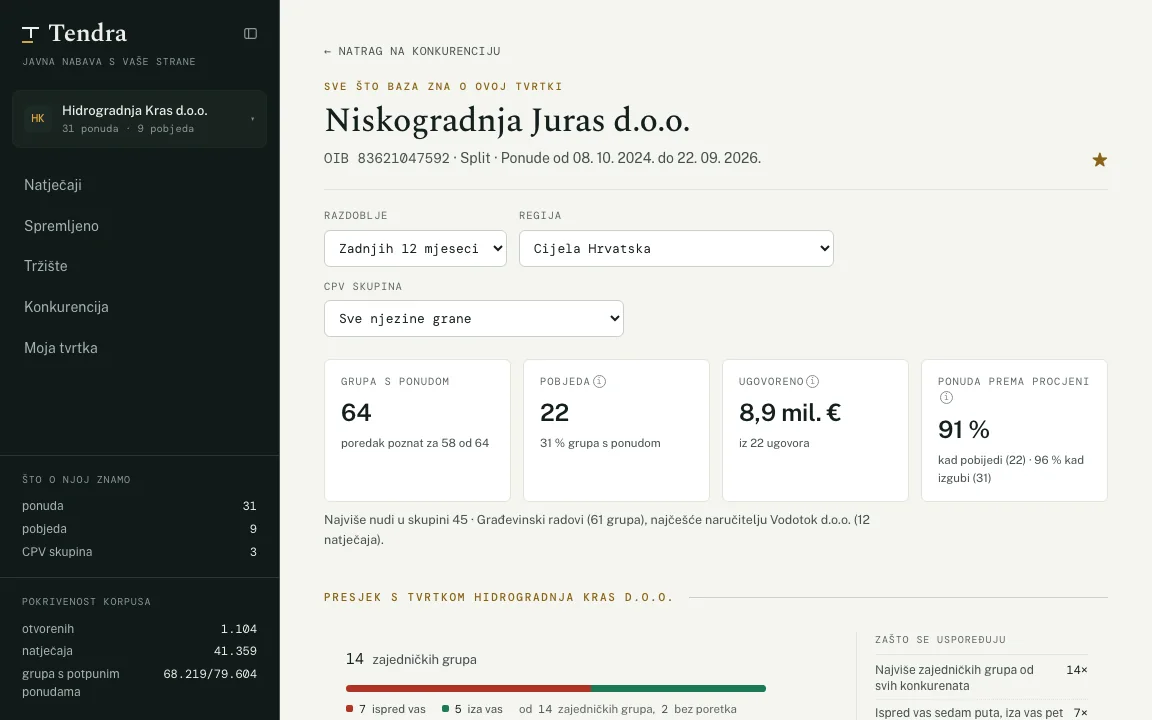Click the Niskogradnja Juras d.o.o. heading
This screenshot has width=1152, height=720.
507,120
